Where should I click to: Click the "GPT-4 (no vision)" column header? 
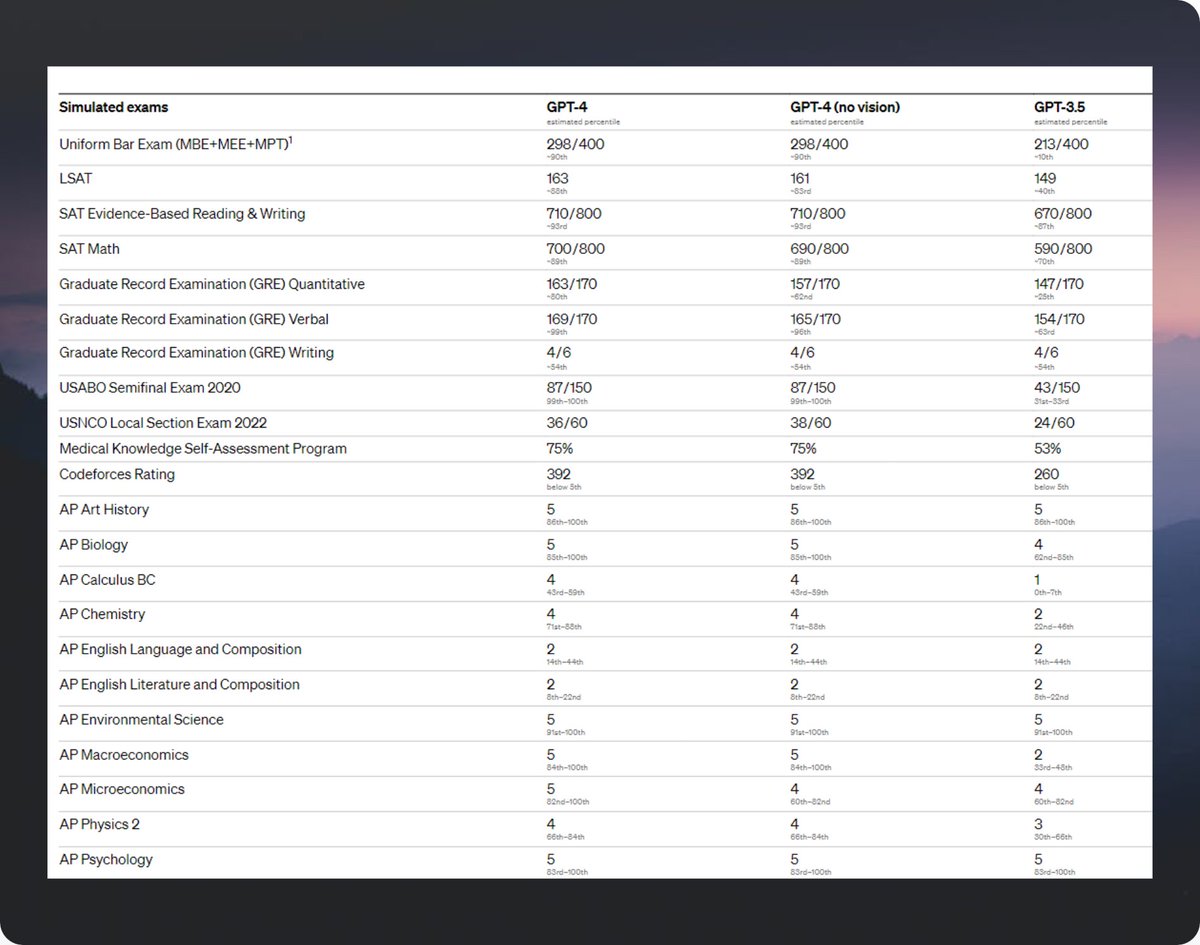click(845, 107)
